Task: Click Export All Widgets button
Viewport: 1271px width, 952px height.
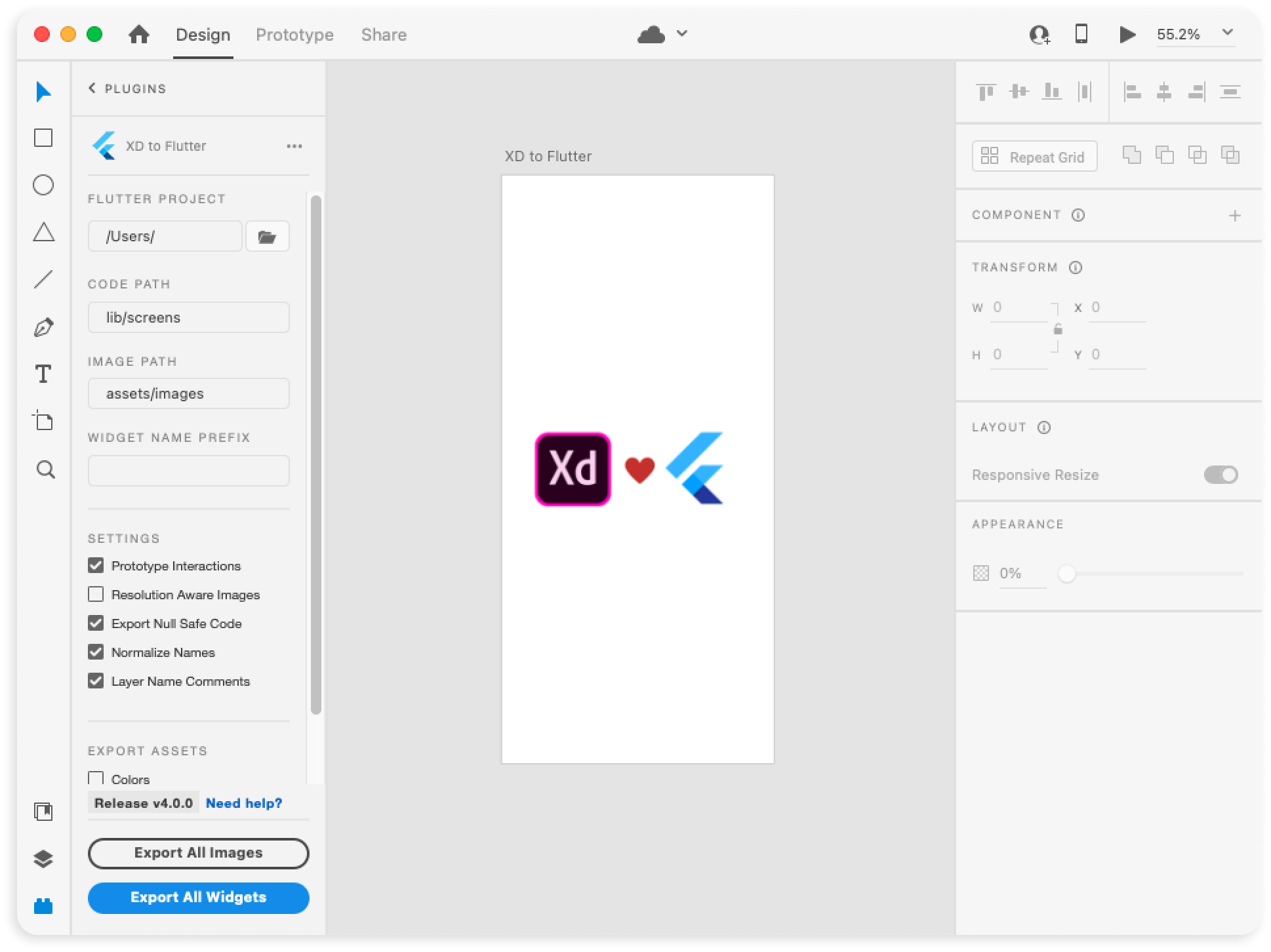Action: click(198, 898)
